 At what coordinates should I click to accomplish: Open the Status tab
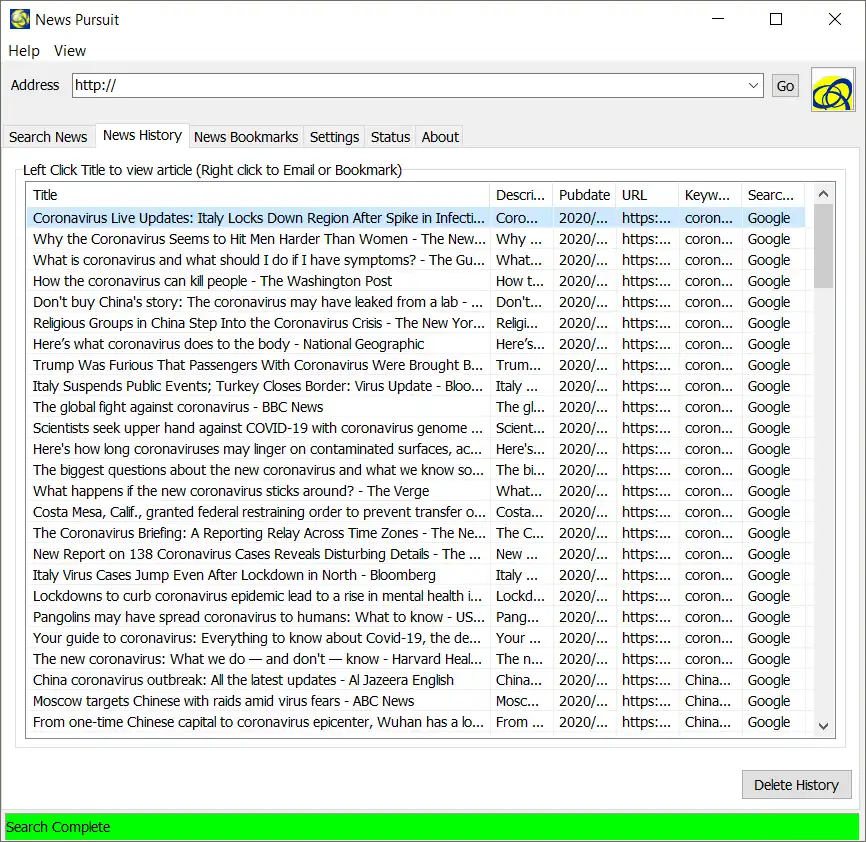click(390, 137)
